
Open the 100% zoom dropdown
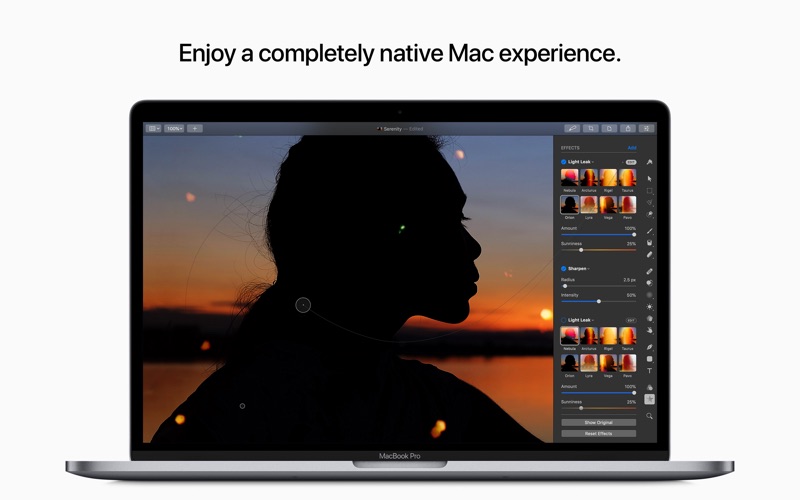tap(174, 129)
